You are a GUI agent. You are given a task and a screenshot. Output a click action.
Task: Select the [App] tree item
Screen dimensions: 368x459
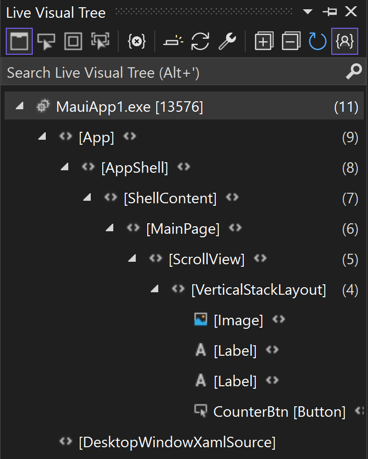(x=96, y=137)
